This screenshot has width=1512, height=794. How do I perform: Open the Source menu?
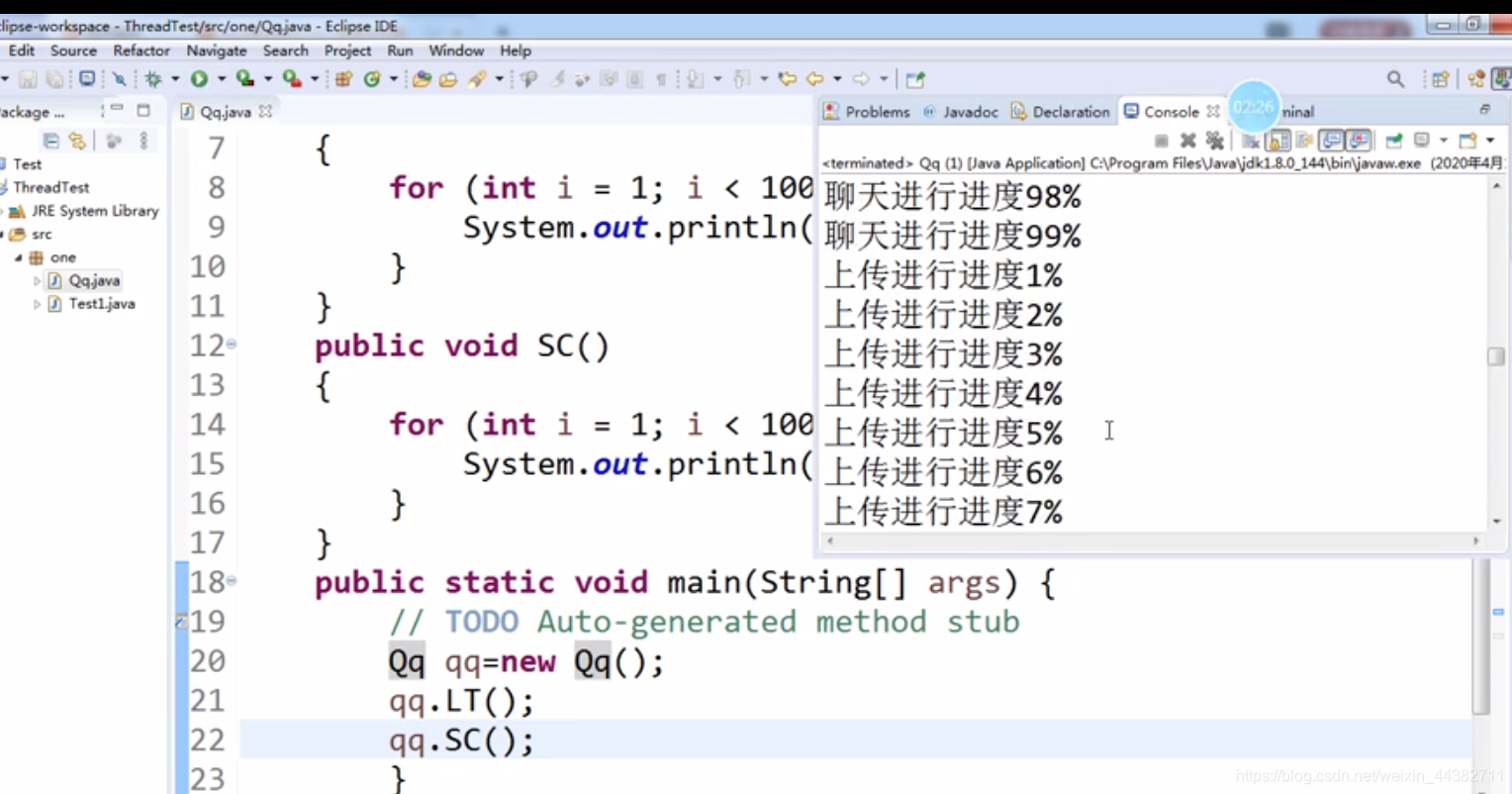(x=73, y=50)
